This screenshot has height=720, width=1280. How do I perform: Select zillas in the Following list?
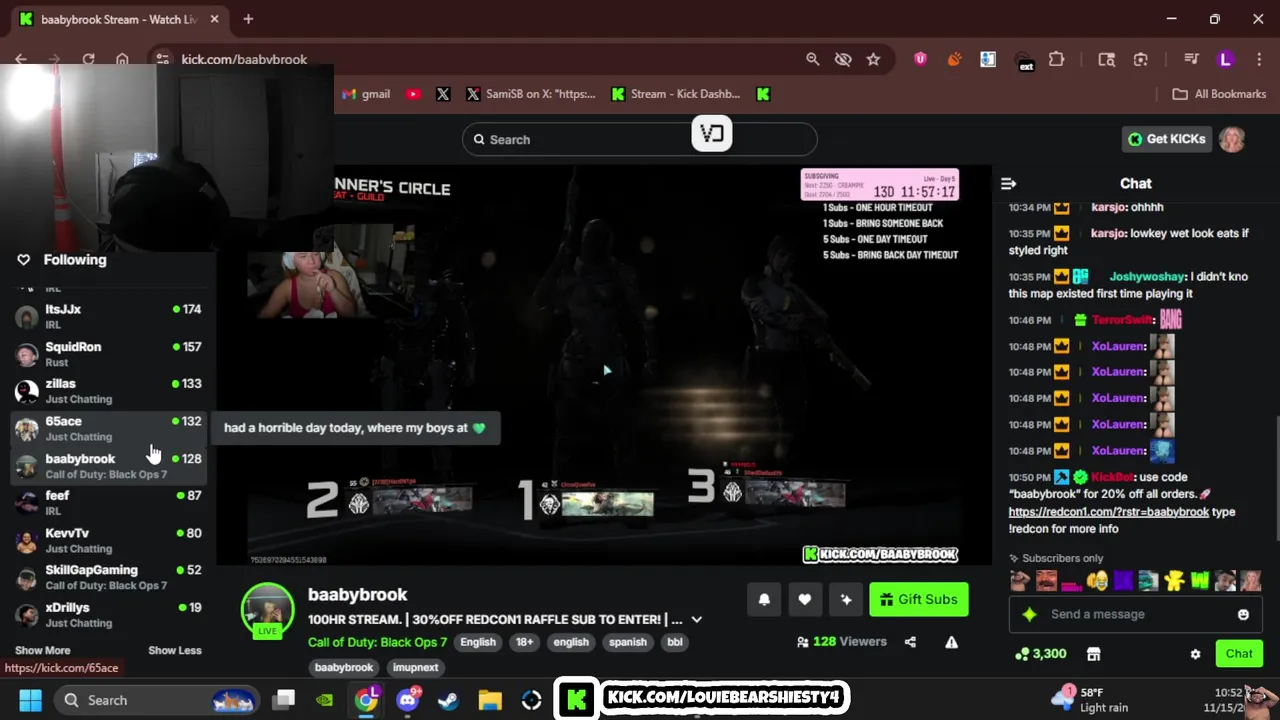109,391
